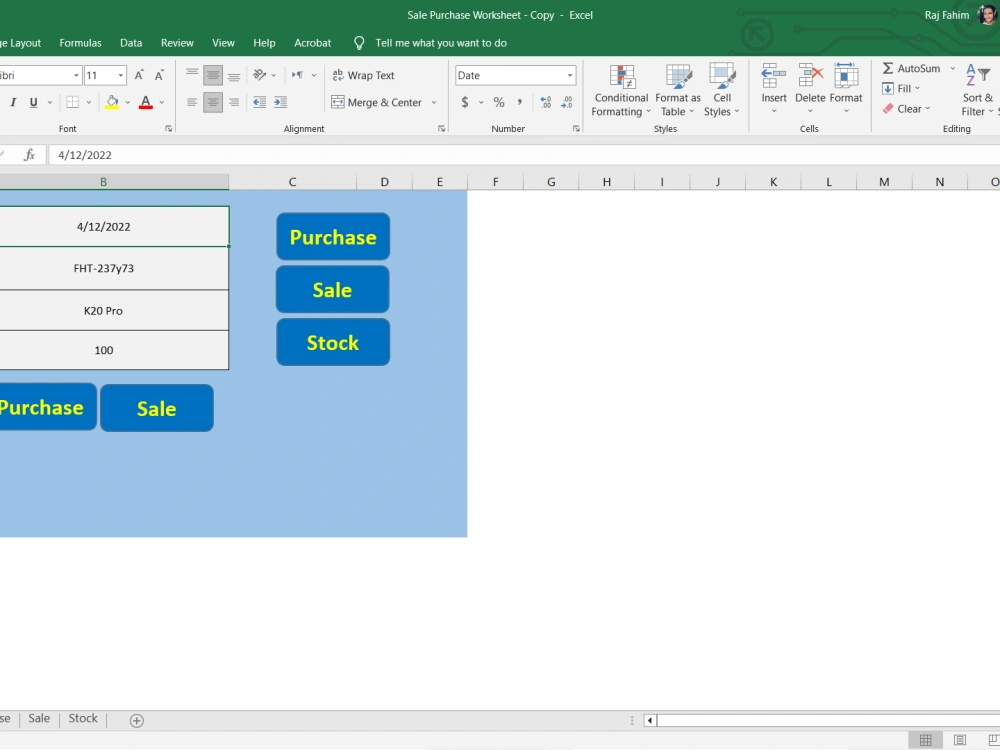Apply Comma Style
This screenshot has height=750, width=1000.
click(x=520, y=102)
